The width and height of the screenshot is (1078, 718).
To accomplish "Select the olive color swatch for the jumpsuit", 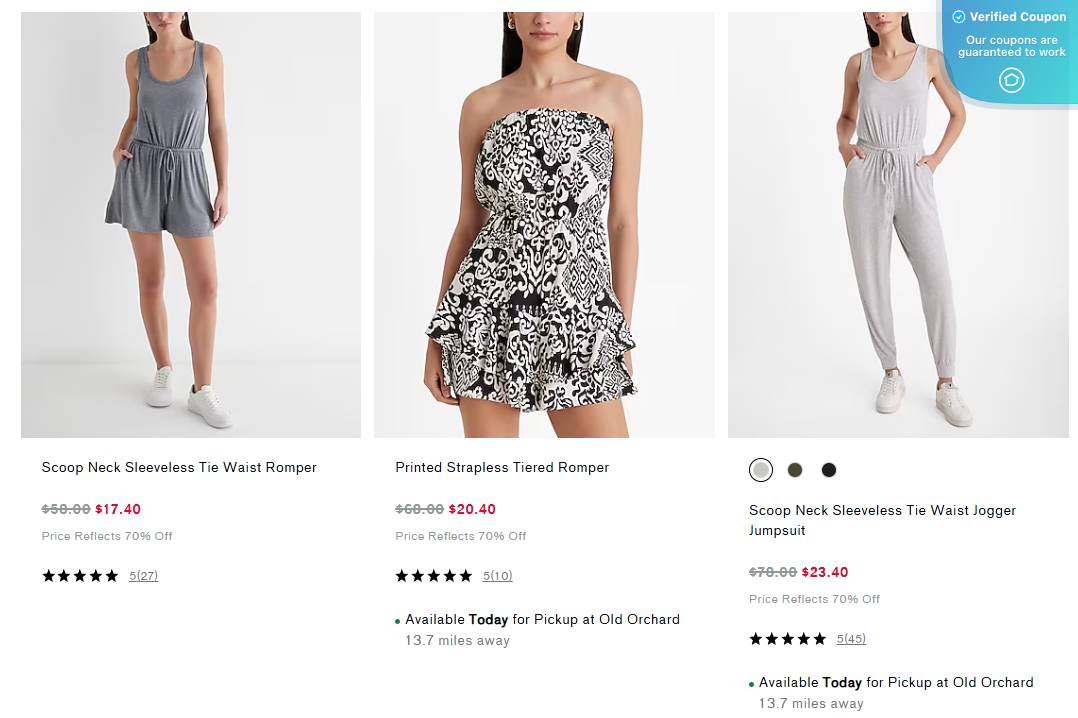I will coord(795,469).
